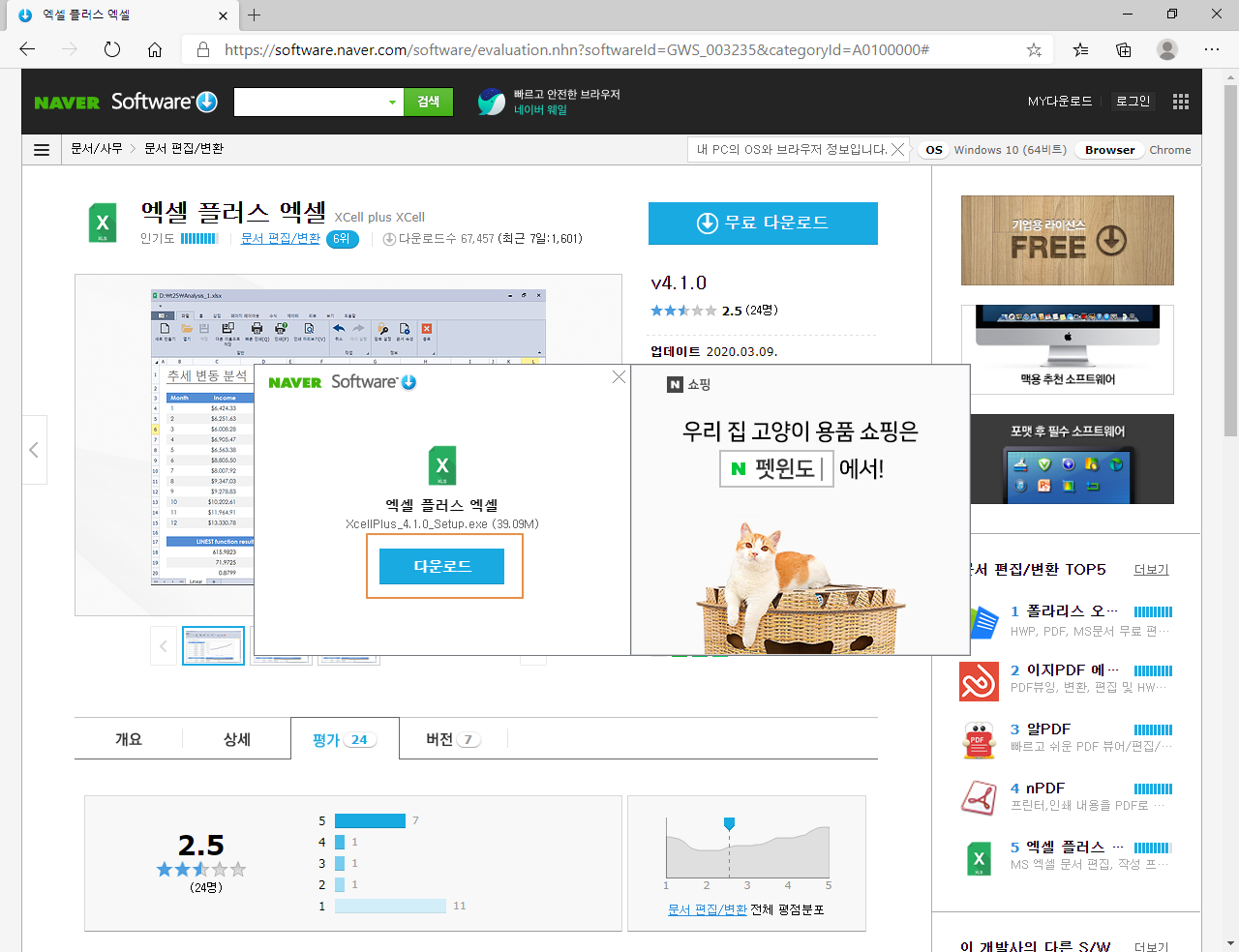
Task: Open 문서 편집/변환 breadcrumb
Action: 184,148
